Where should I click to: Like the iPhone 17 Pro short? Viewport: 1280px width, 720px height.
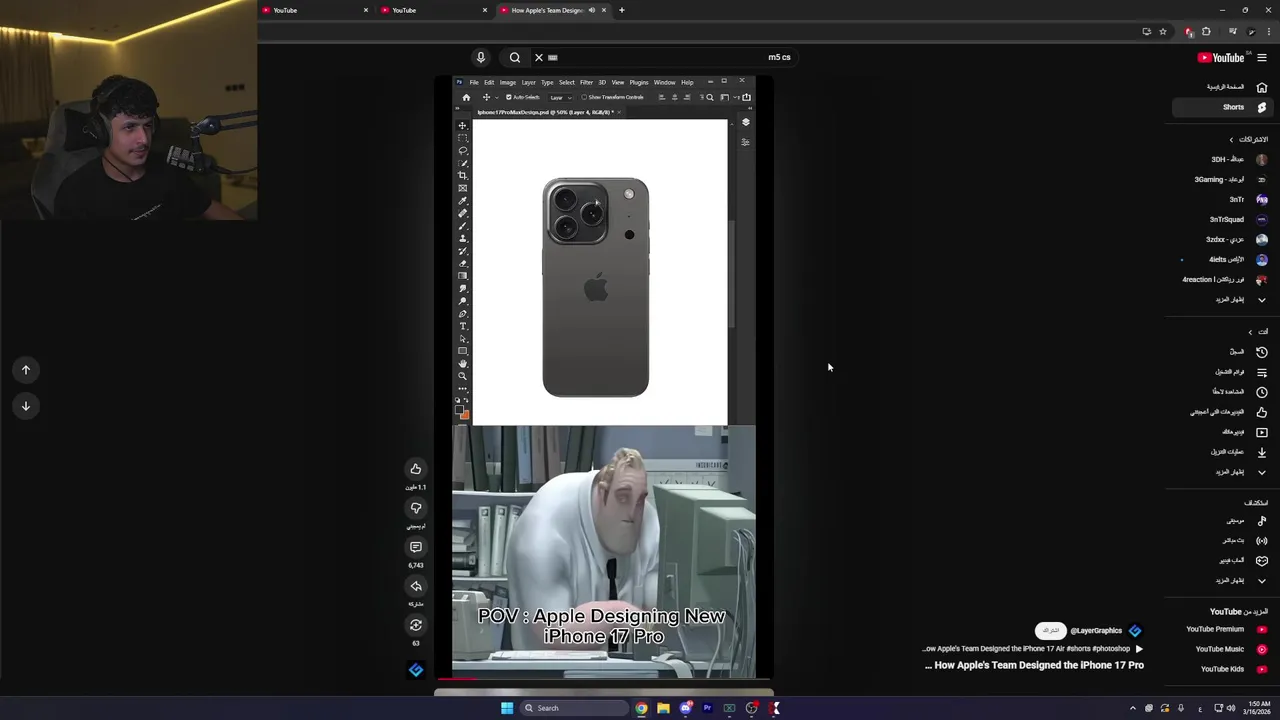click(x=416, y=469)
